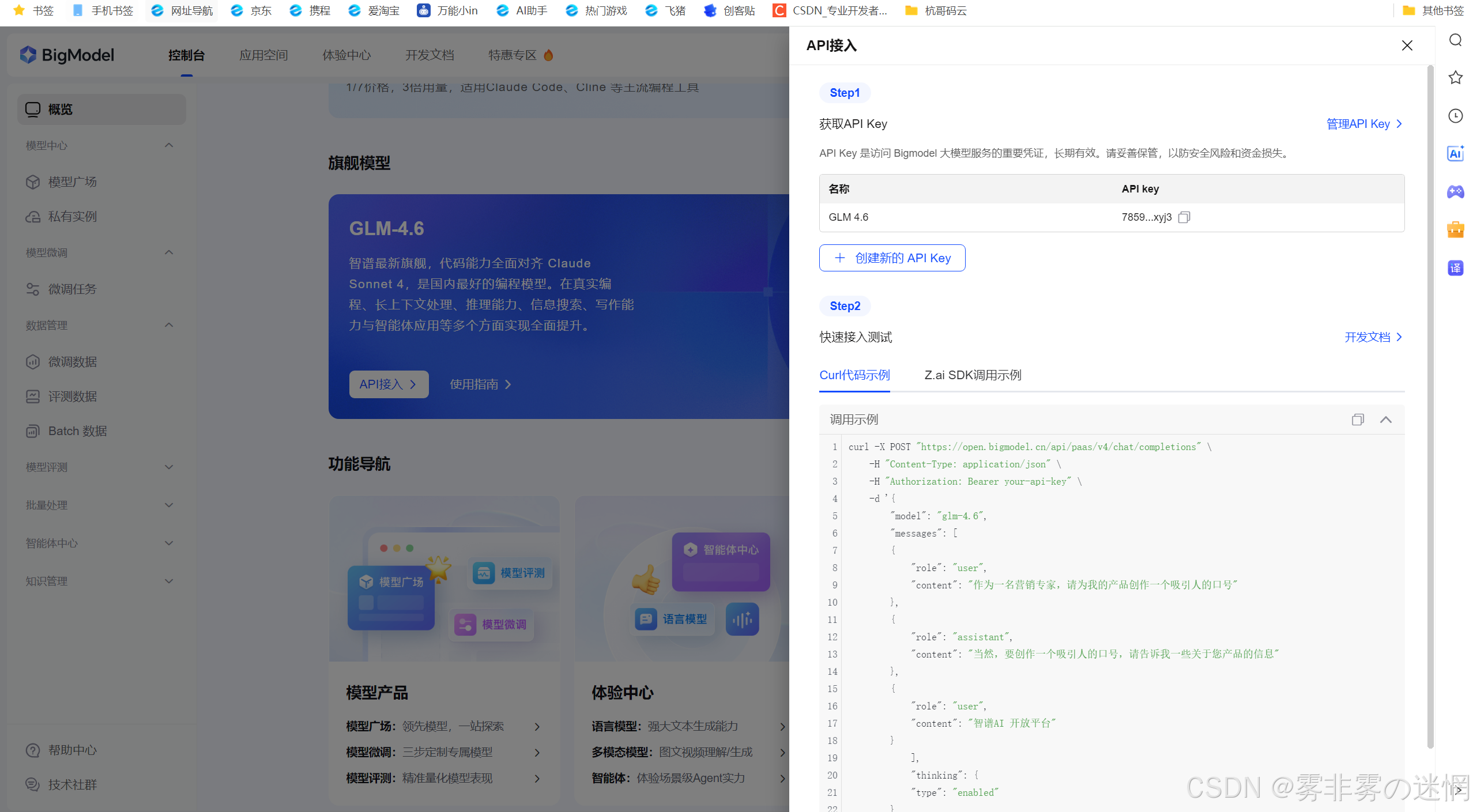The width and height of the screenshot is (1473, 812).
Task: Select the Curl代码示例 tab
Action: point(854,375)
